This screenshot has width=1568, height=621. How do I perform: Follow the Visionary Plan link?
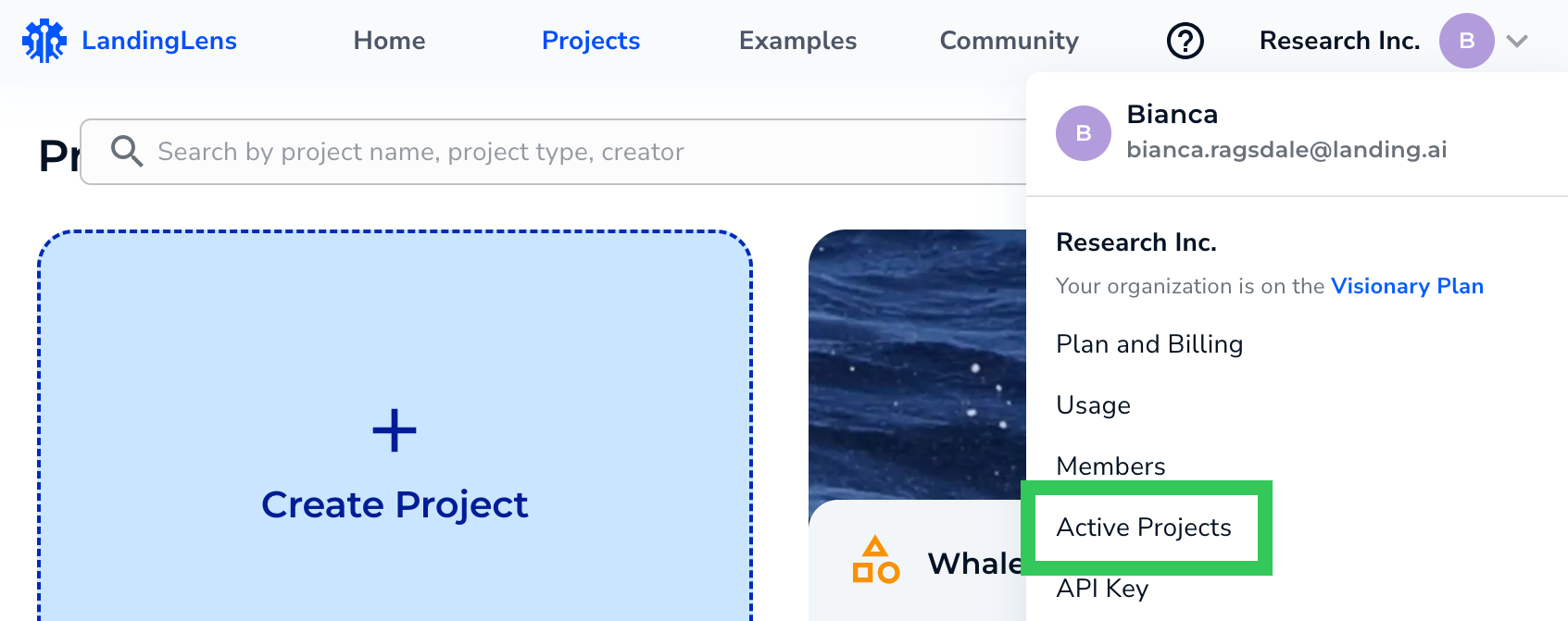(x=1407, y=286)
